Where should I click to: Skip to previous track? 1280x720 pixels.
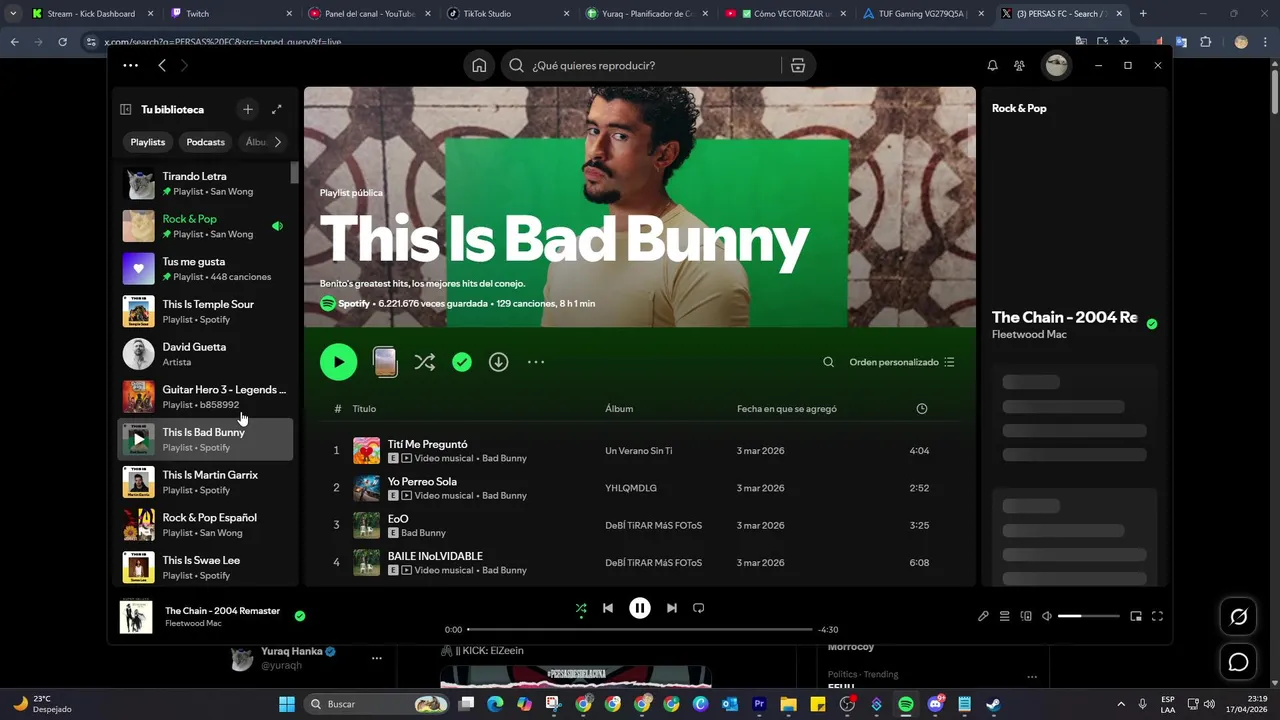pyautogui.click(x=608, y=608)
